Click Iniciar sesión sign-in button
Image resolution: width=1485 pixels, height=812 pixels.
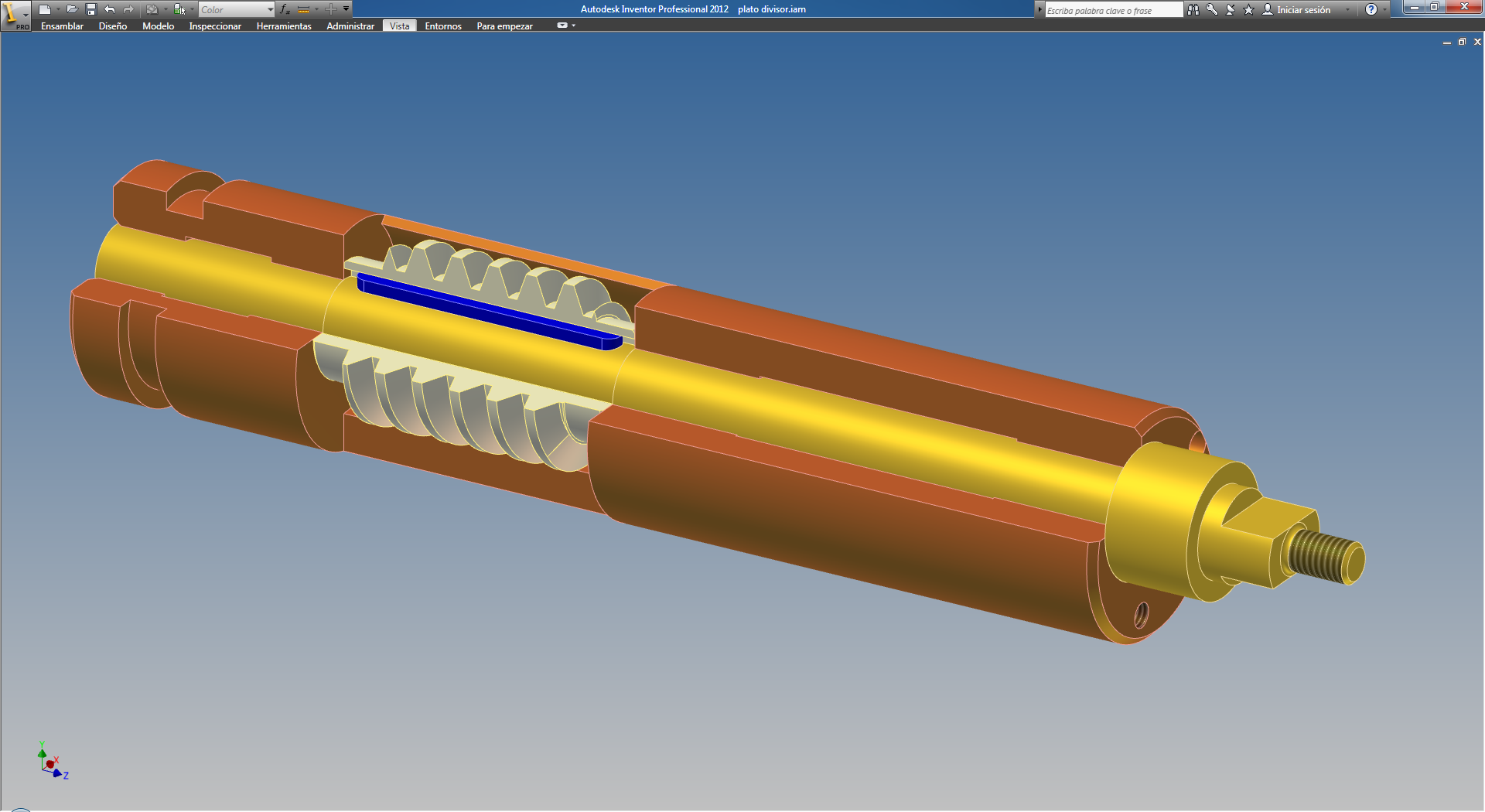click(x=1297, y=9)
